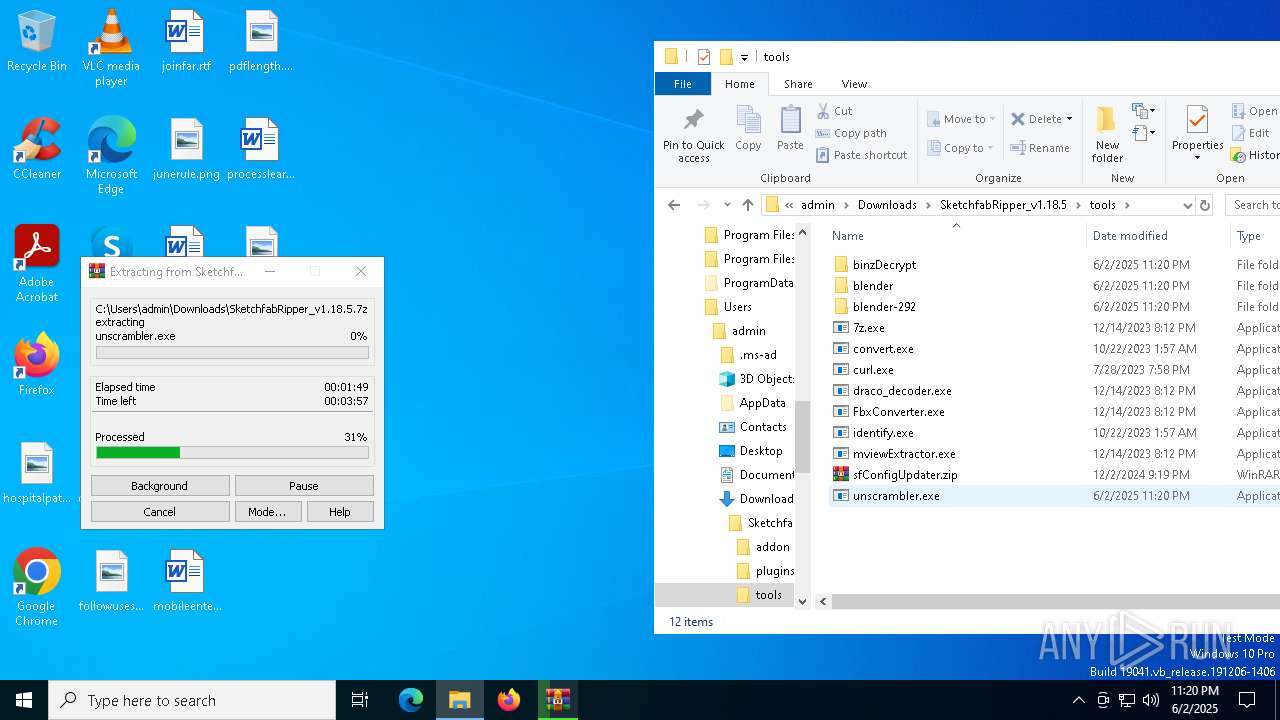
Task: Cancel the WinRAR extraction
Action: pyautogui.click(x=159, y=512)
